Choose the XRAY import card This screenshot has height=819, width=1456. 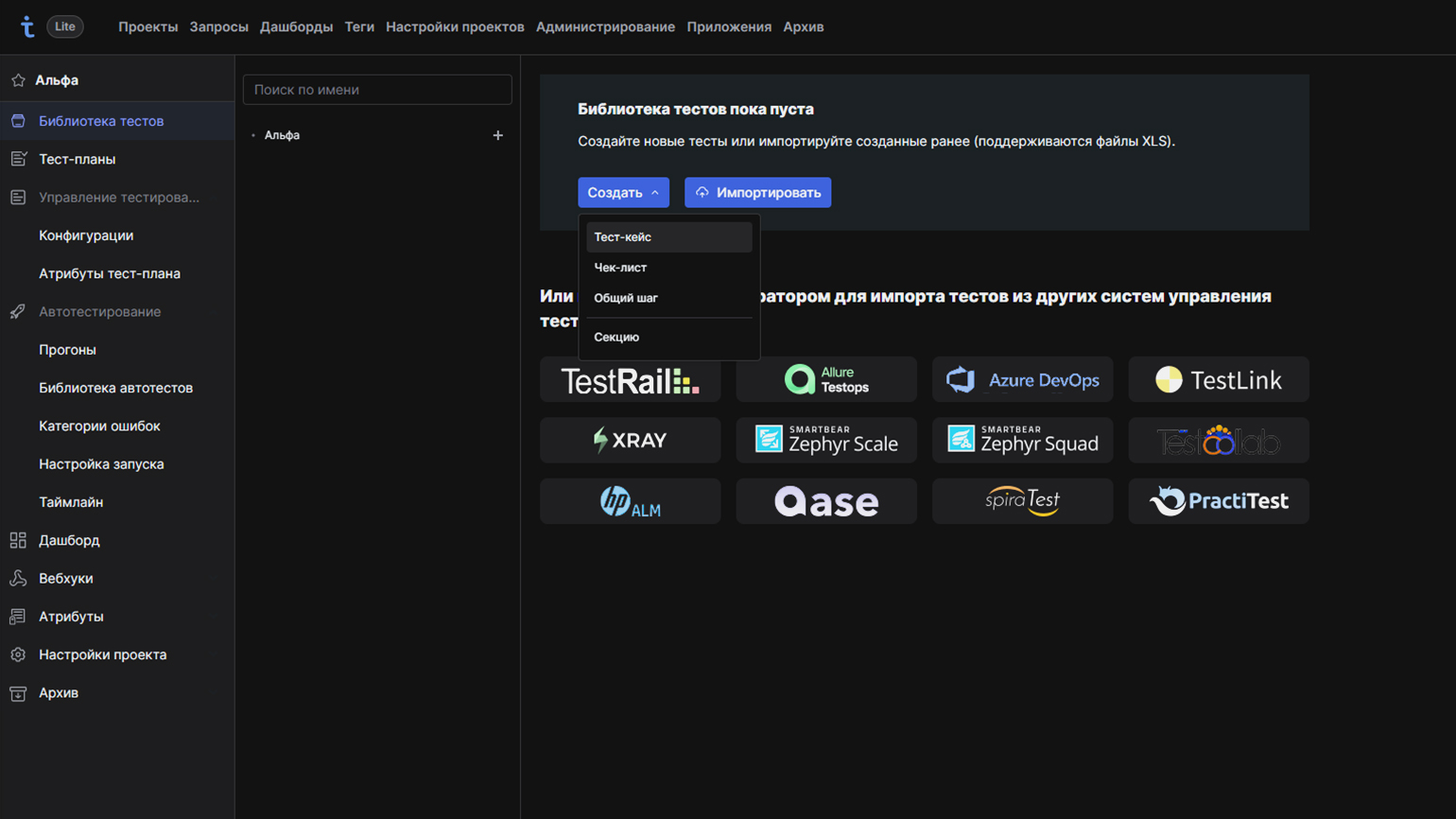631,440
